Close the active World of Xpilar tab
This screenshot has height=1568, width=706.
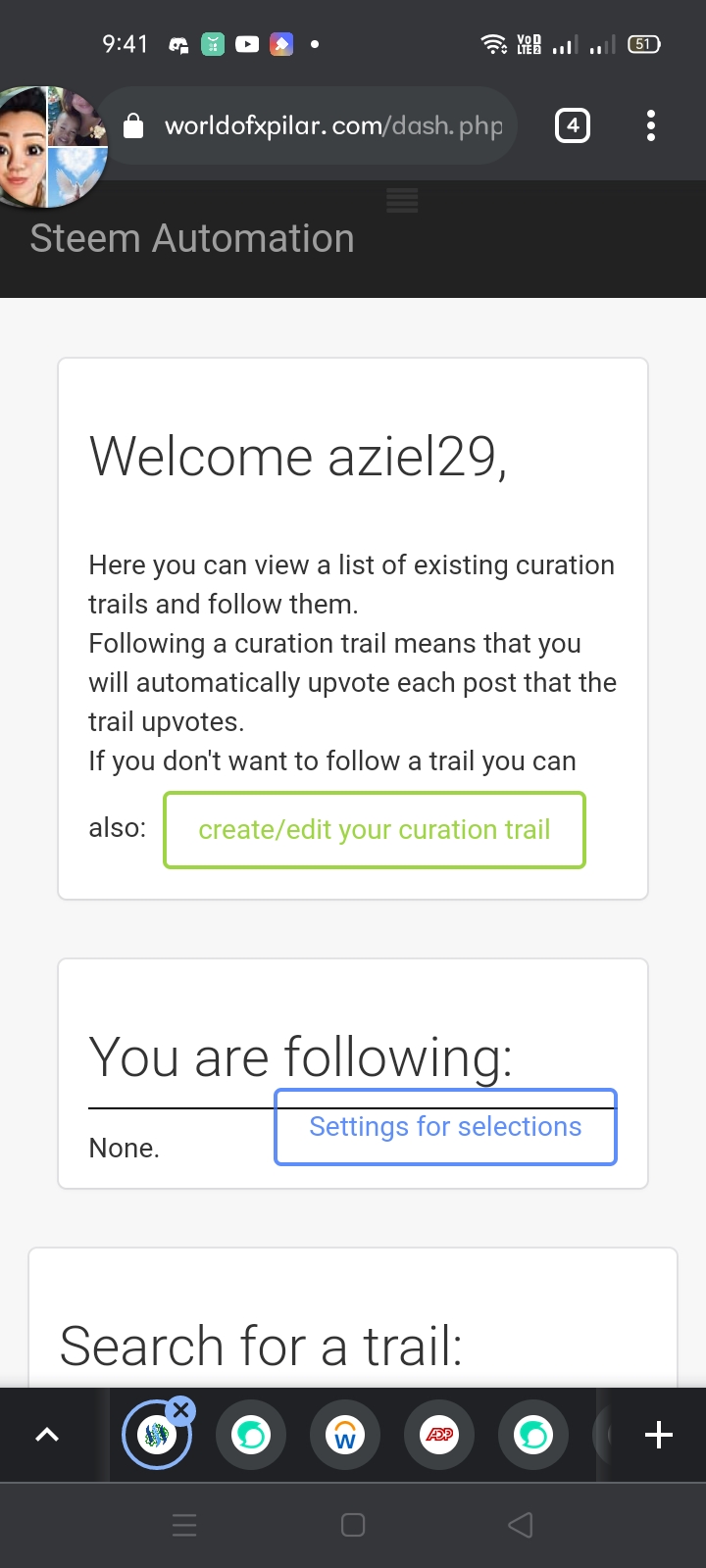coord(180,1411)
